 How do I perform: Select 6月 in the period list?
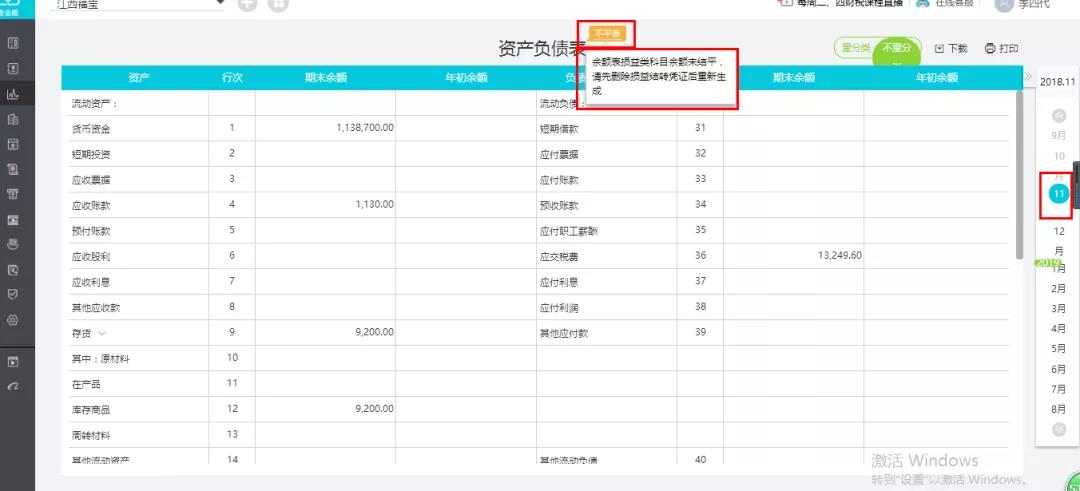[1059, 370]
